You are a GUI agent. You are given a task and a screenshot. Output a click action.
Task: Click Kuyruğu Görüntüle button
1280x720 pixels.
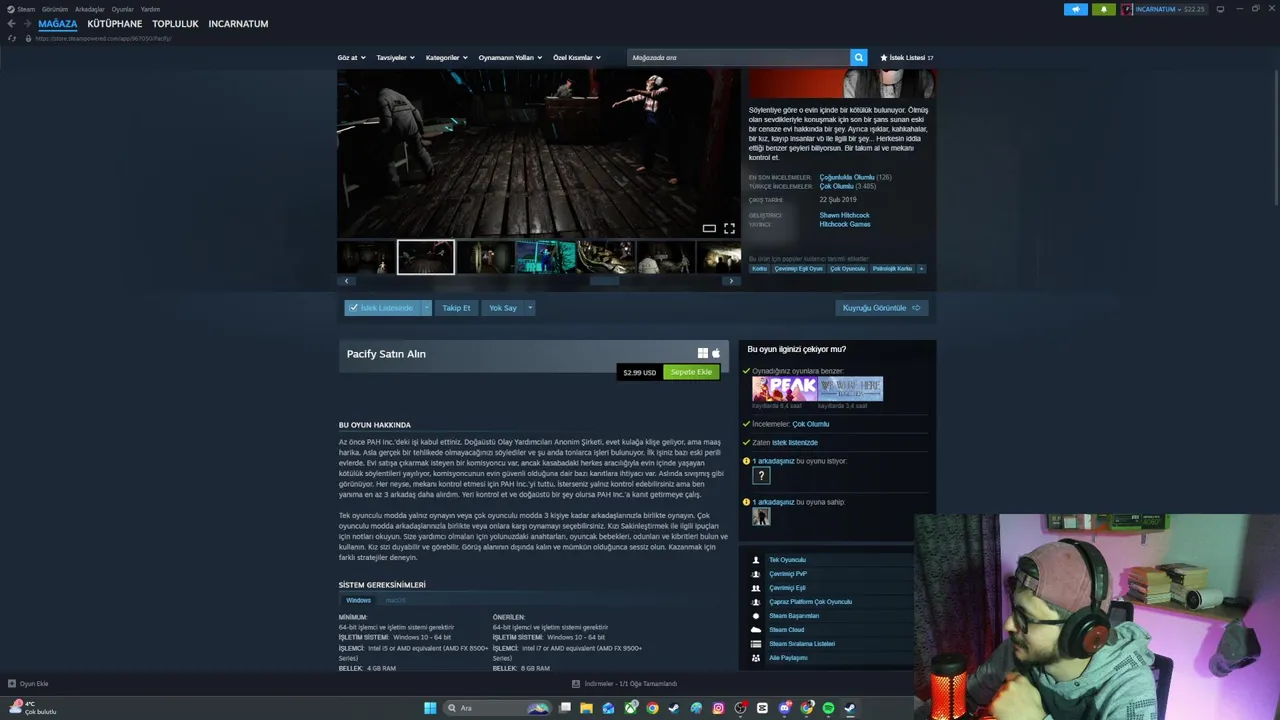coord(881,308)
